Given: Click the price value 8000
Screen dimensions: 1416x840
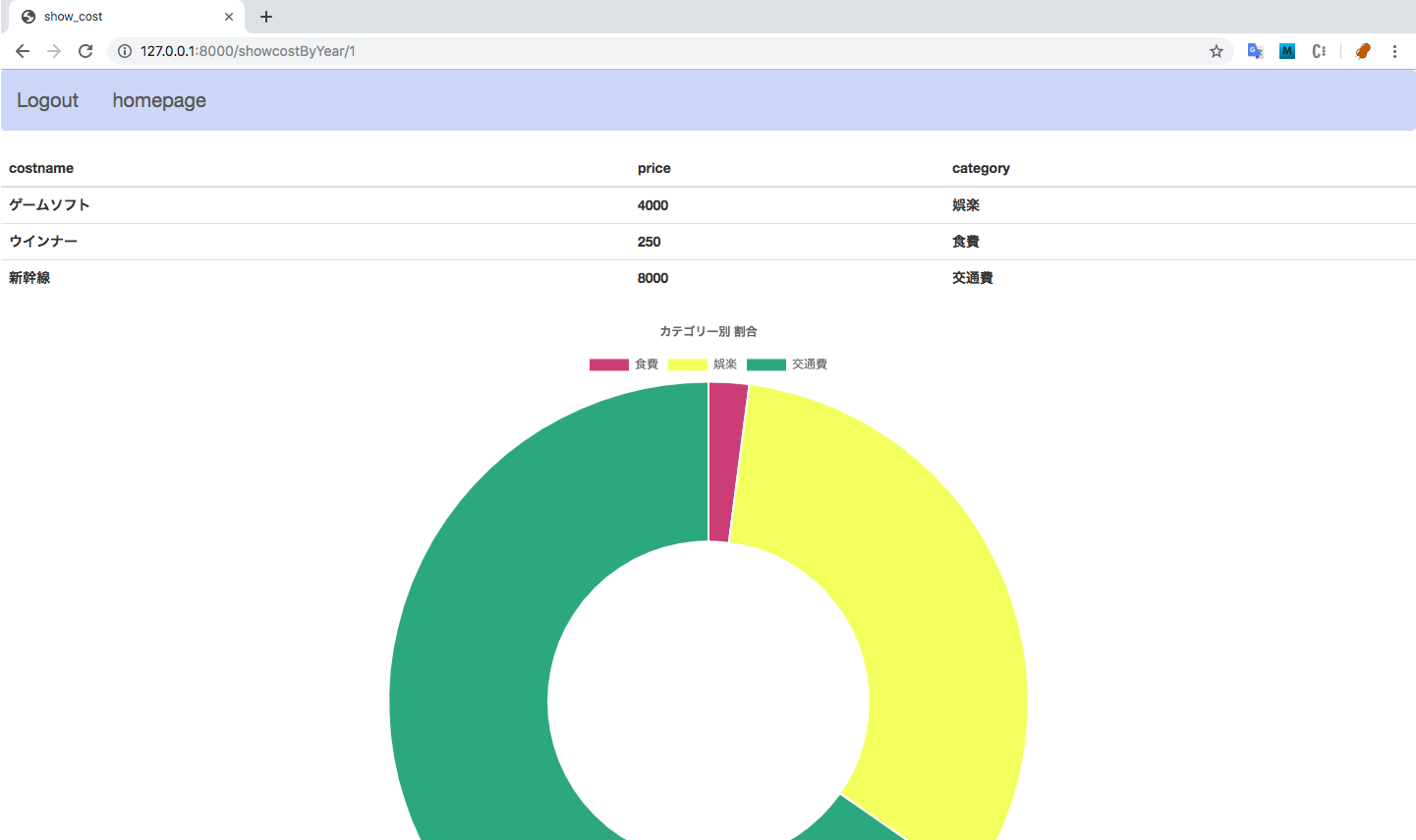Looking at the screenshot, I should tap(652, 278).
